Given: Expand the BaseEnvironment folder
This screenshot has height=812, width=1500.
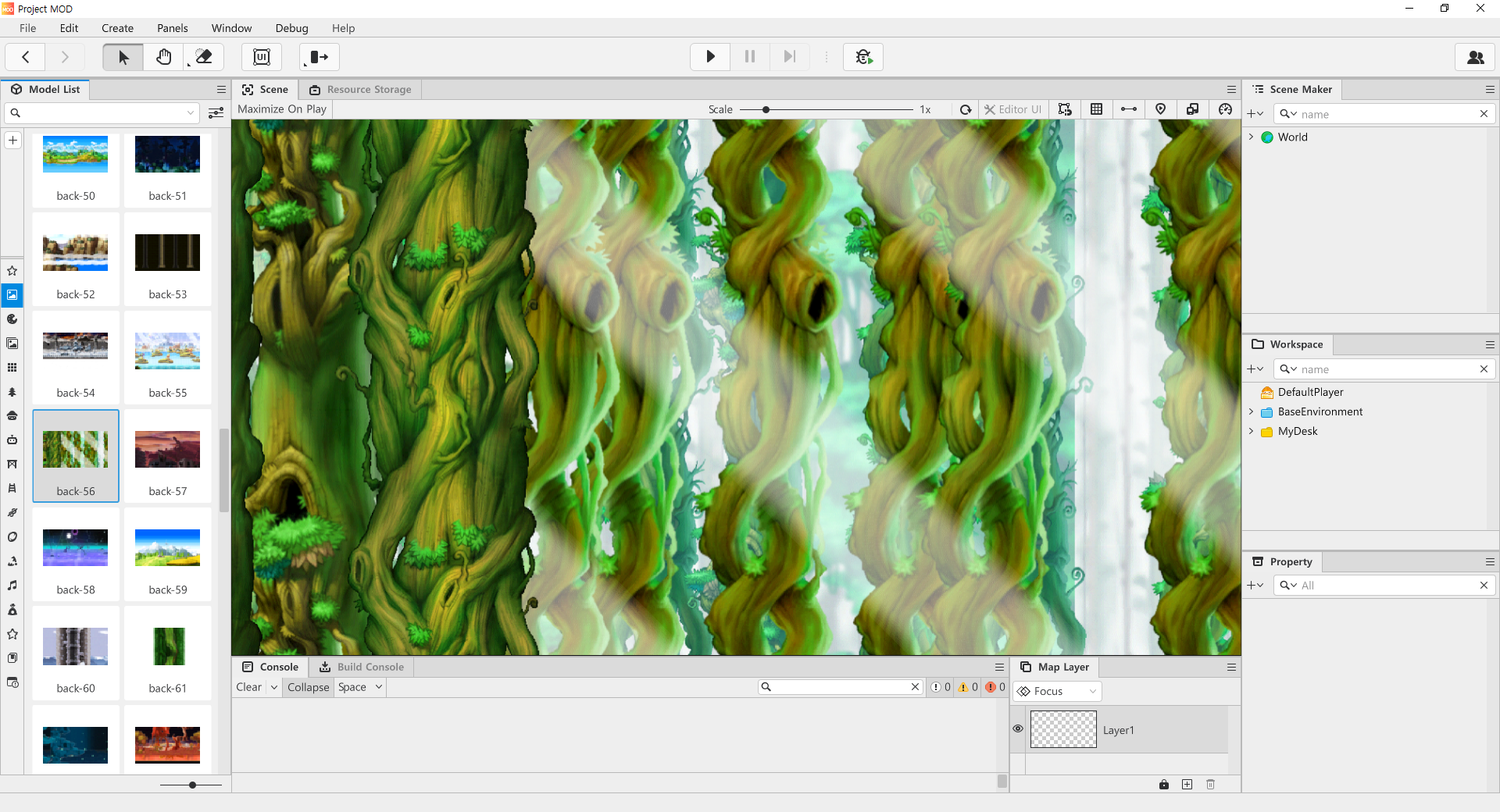Looking at the screenshot, I should point(1252,411).
